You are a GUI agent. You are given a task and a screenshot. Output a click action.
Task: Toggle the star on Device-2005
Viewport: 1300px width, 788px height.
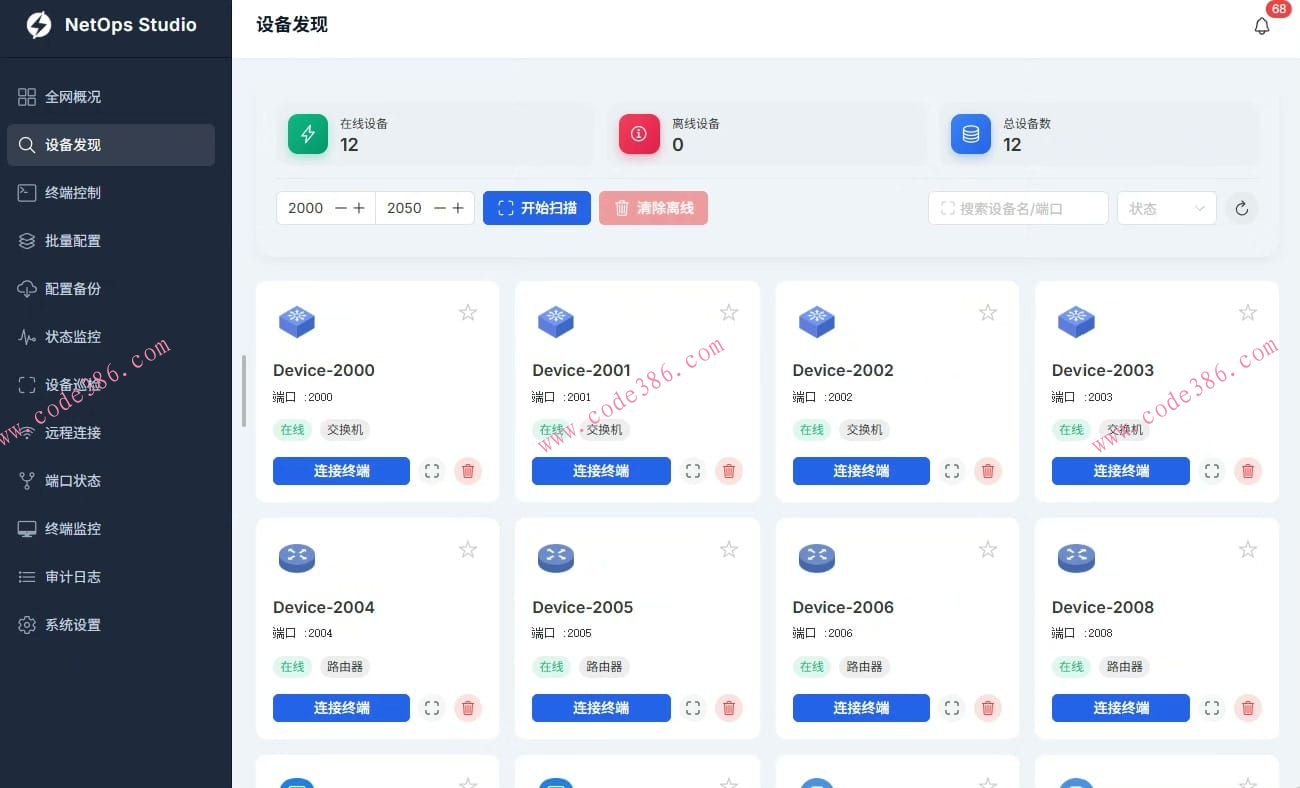pos(728,549)
